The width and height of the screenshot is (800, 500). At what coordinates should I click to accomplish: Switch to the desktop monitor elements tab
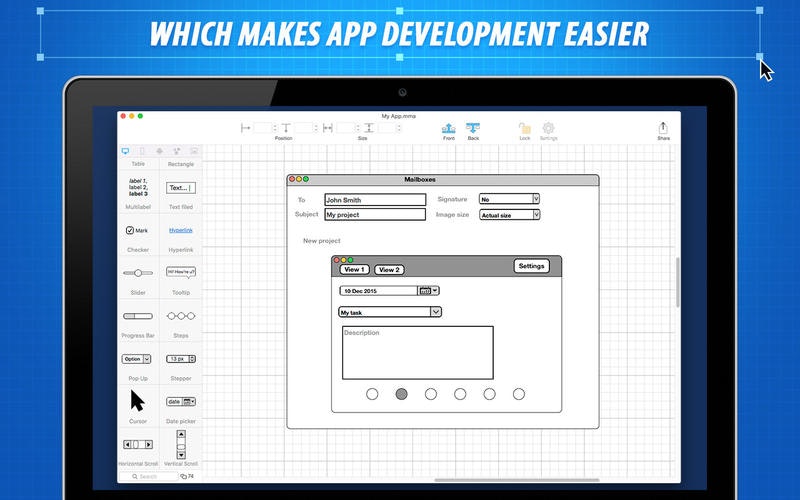126,151
